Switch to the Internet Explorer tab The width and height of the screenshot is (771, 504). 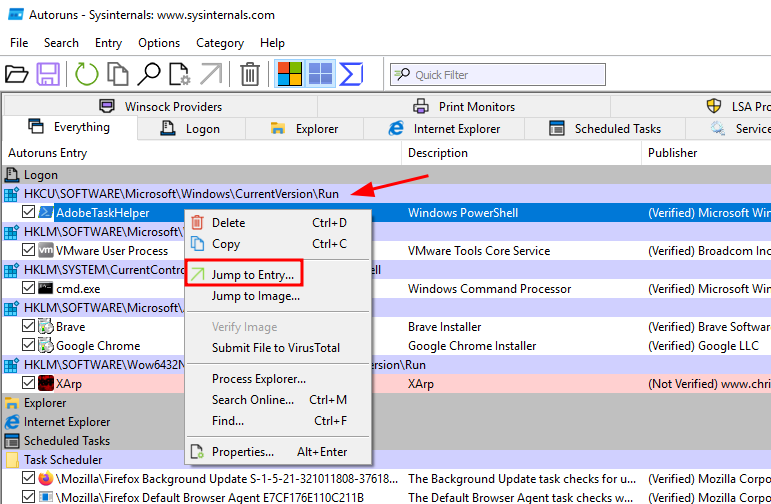point(444,129)
